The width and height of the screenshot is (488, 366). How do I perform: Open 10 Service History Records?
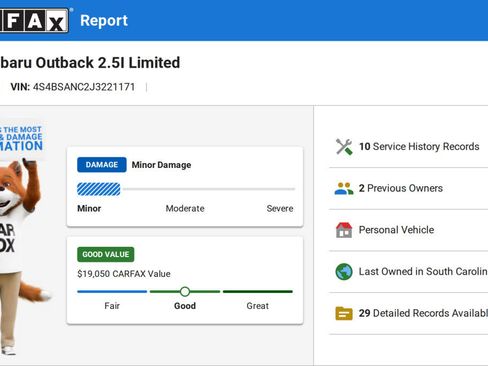tap(419, 146)
